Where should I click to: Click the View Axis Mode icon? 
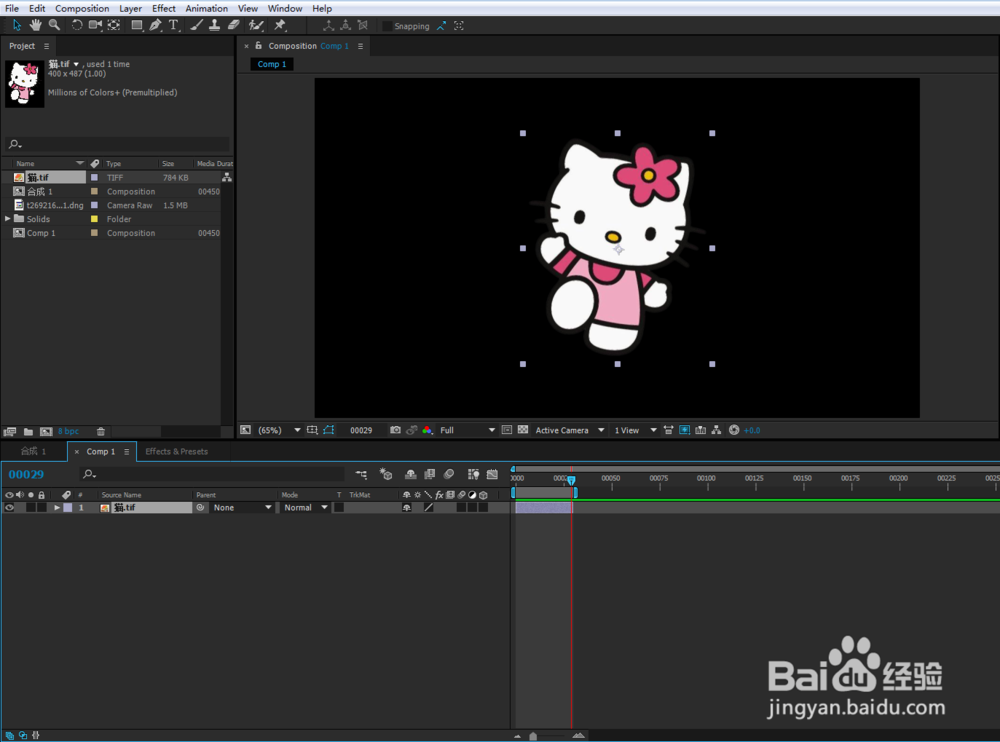(363, 26)
